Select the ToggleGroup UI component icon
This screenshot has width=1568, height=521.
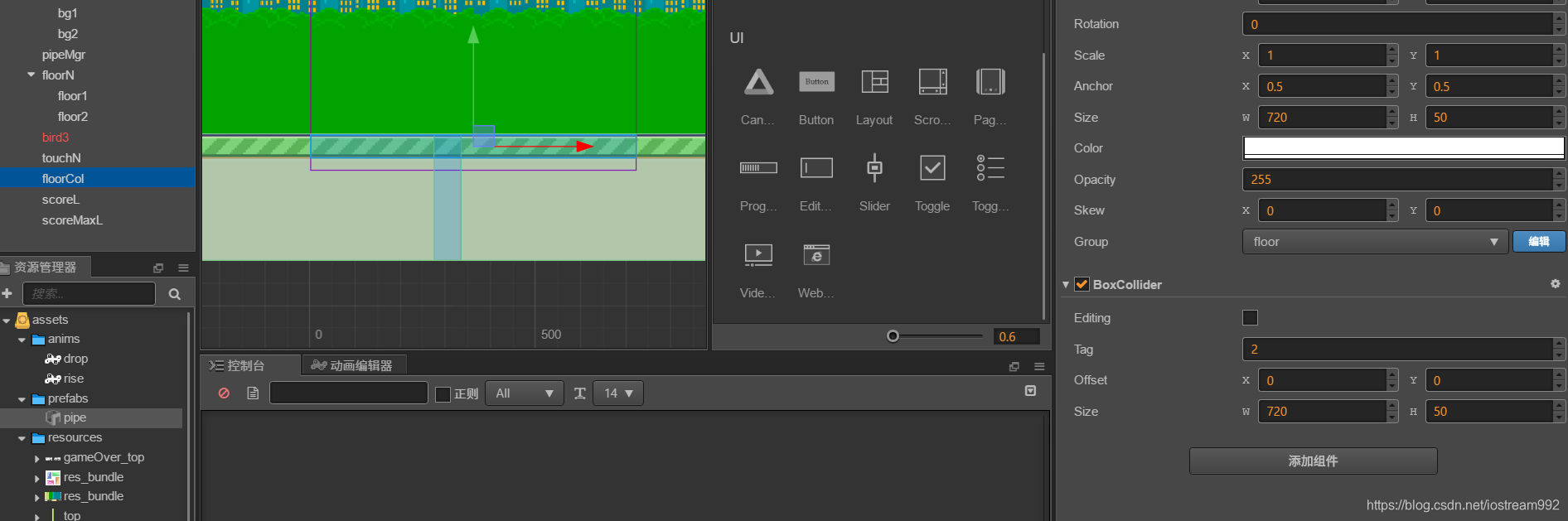click(990, 168)
